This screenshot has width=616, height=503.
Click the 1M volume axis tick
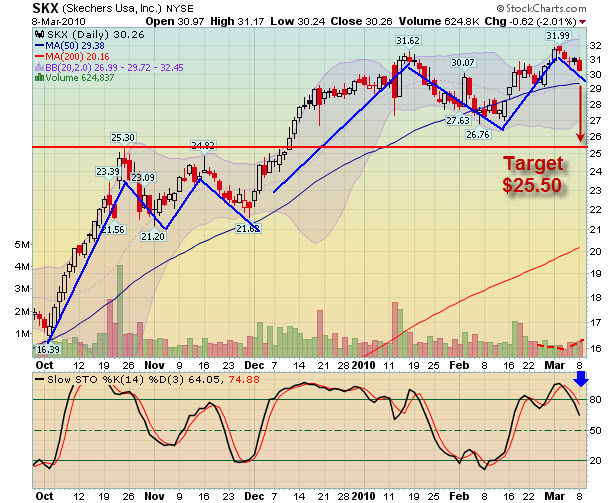tap(22, 334)
